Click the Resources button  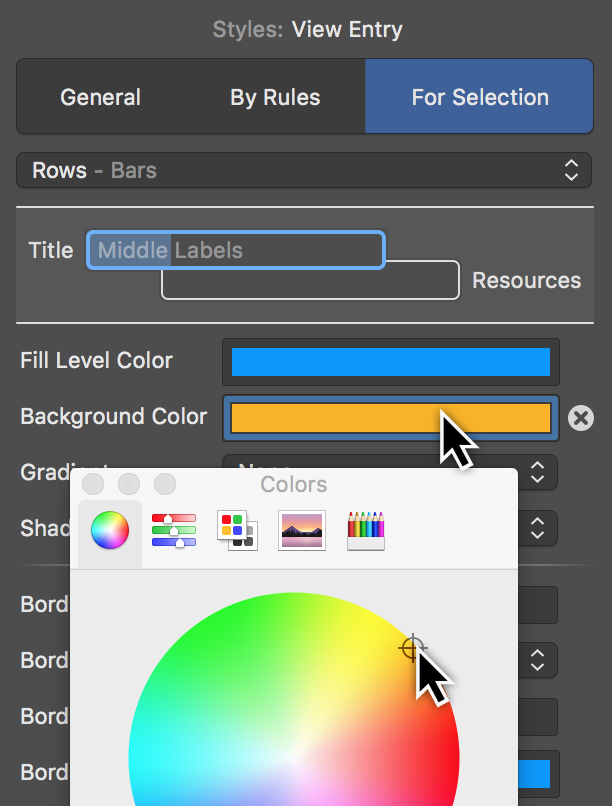click(526, 280)
